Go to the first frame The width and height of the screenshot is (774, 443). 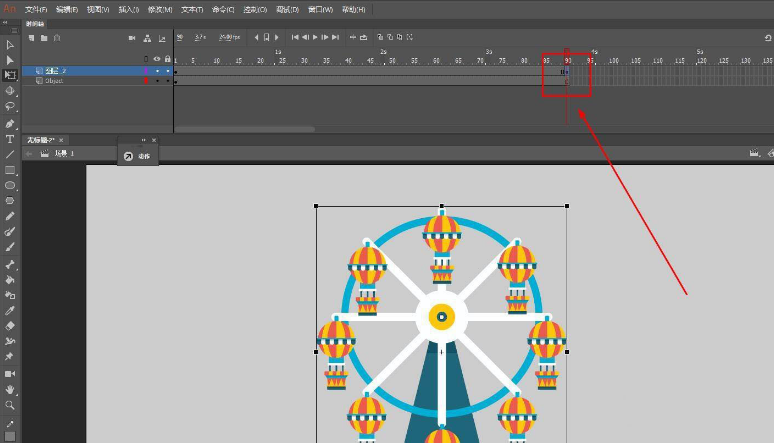295,37
